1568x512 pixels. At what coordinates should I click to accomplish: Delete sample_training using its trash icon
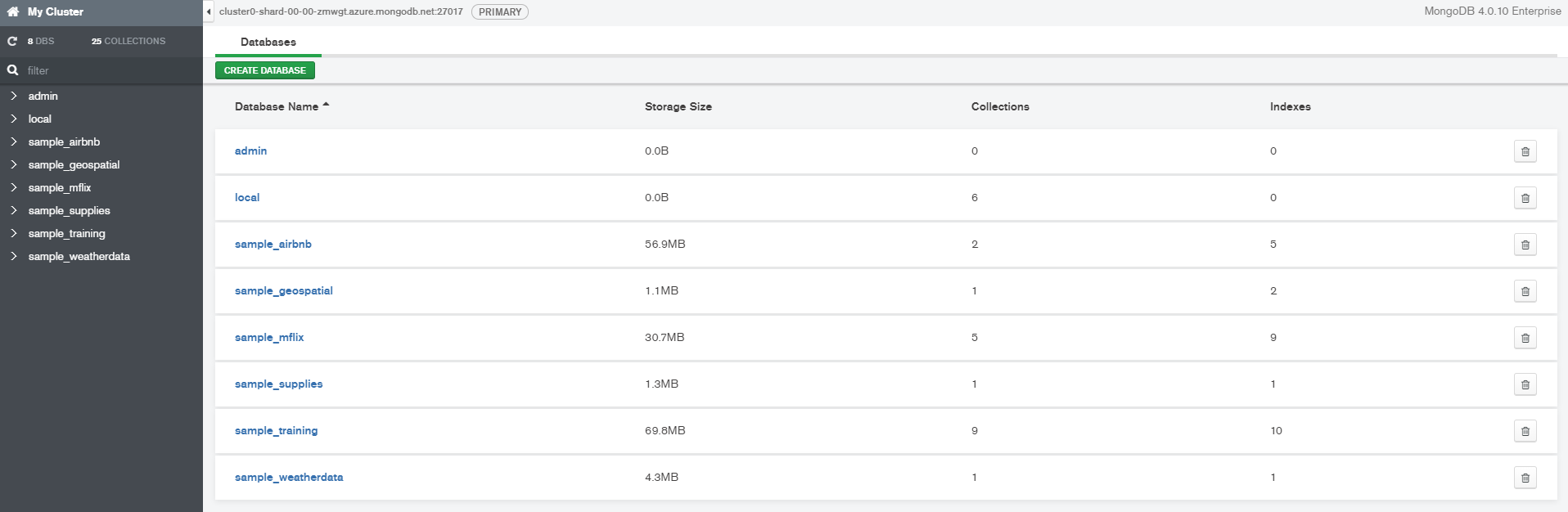pyautogui.click(x=1525, y=431)
